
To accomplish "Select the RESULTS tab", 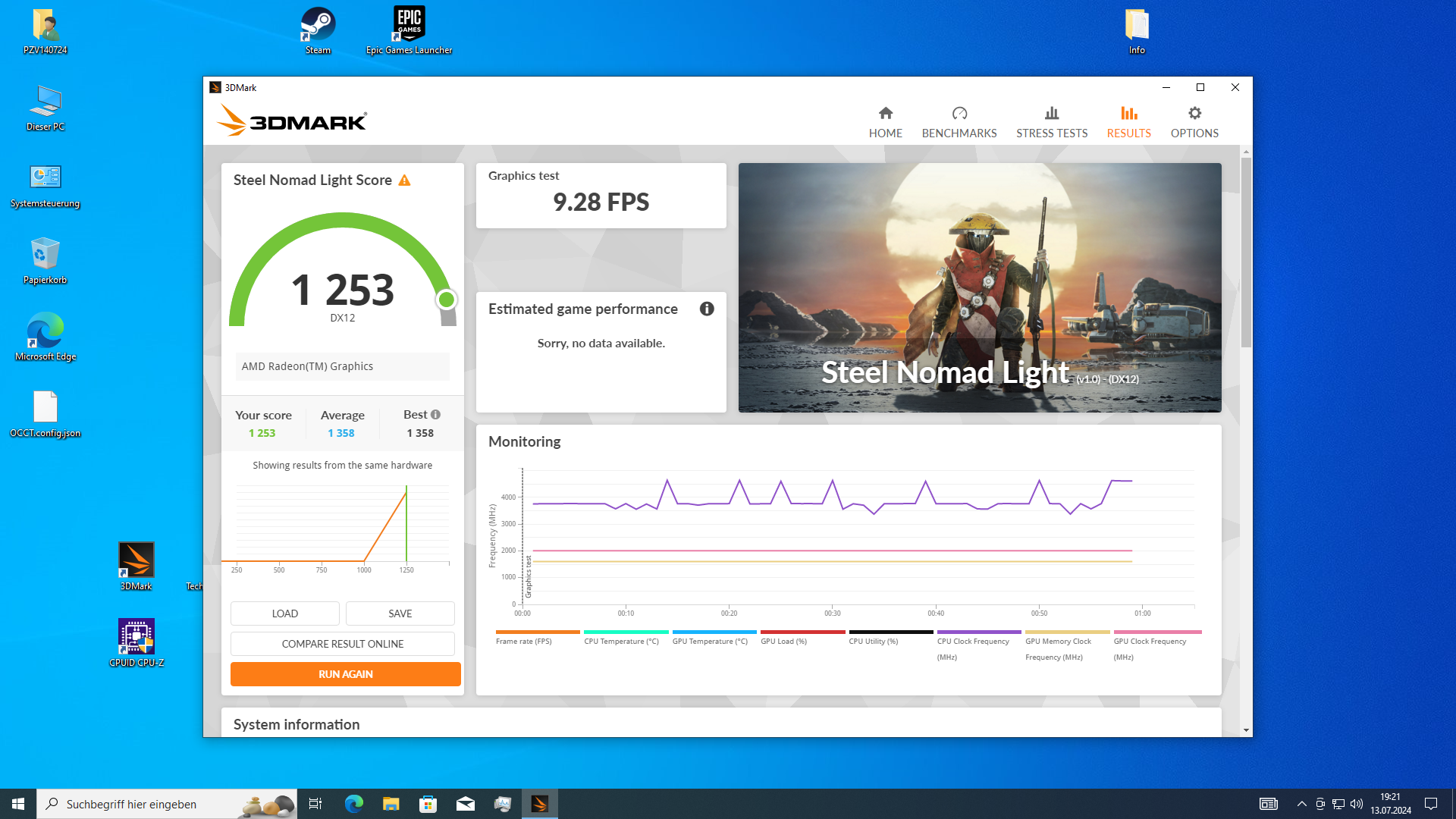I will [1128, 122].
